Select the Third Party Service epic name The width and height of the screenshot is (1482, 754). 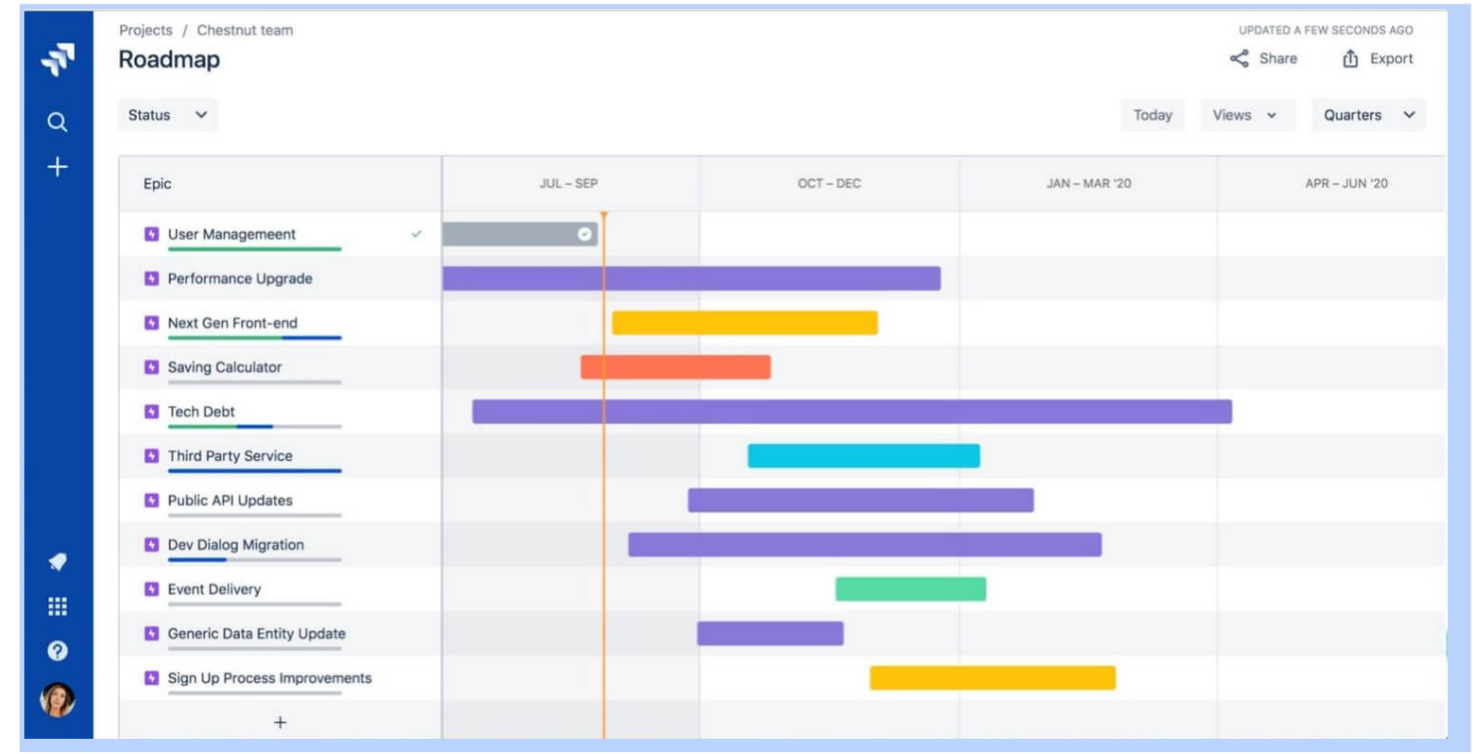click(230, 456)
